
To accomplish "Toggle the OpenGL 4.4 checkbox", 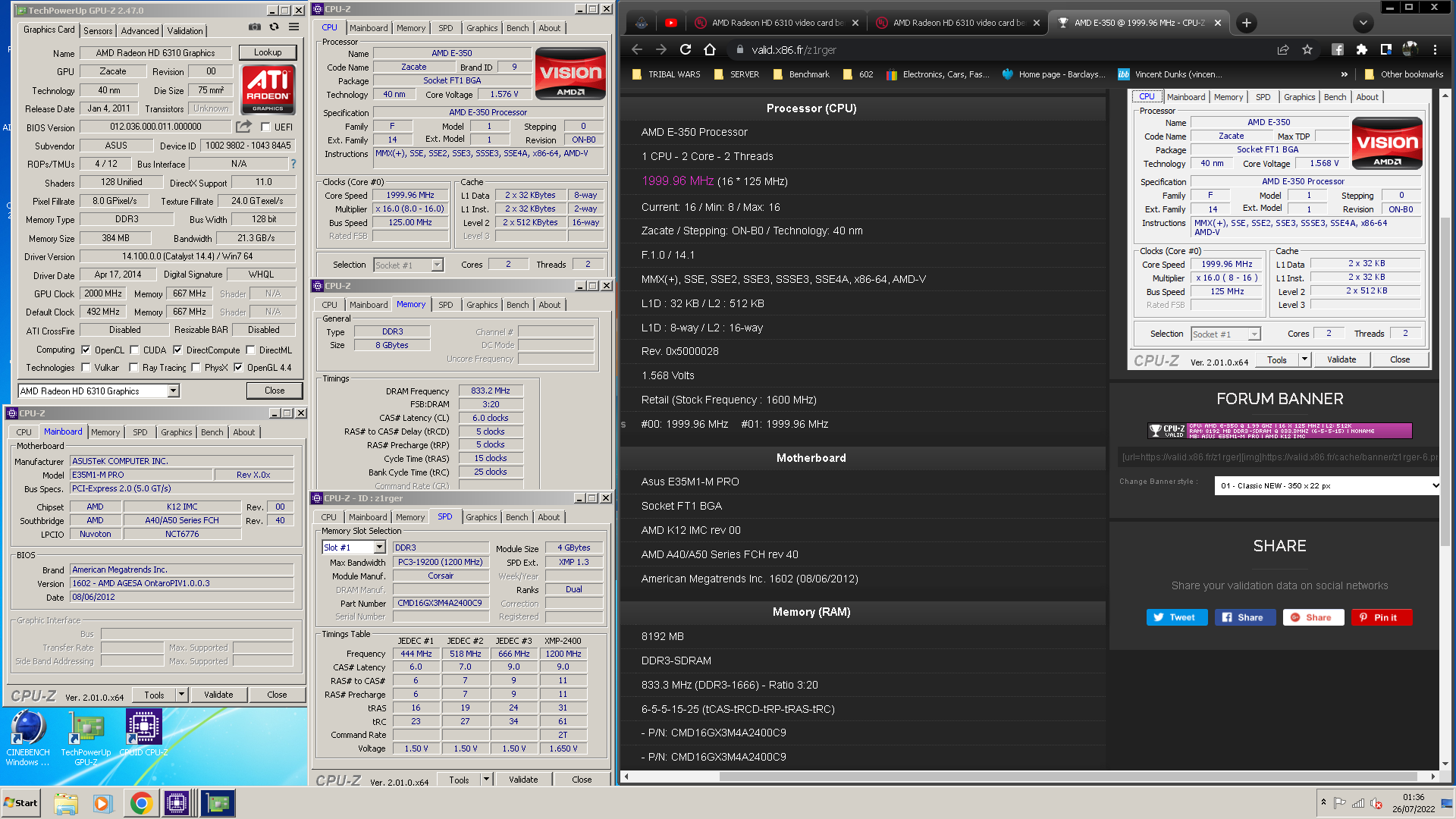I will pyautogui.click(x=238, y=368).
